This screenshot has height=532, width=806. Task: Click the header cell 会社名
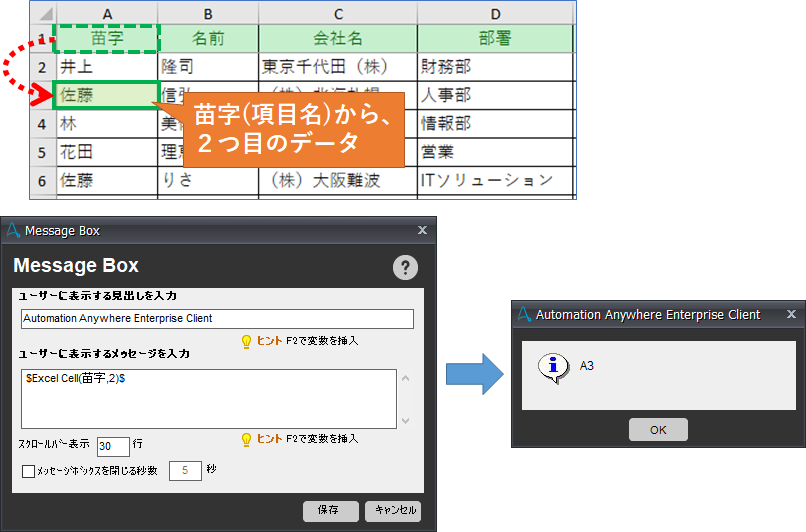[x=338, y=39]
